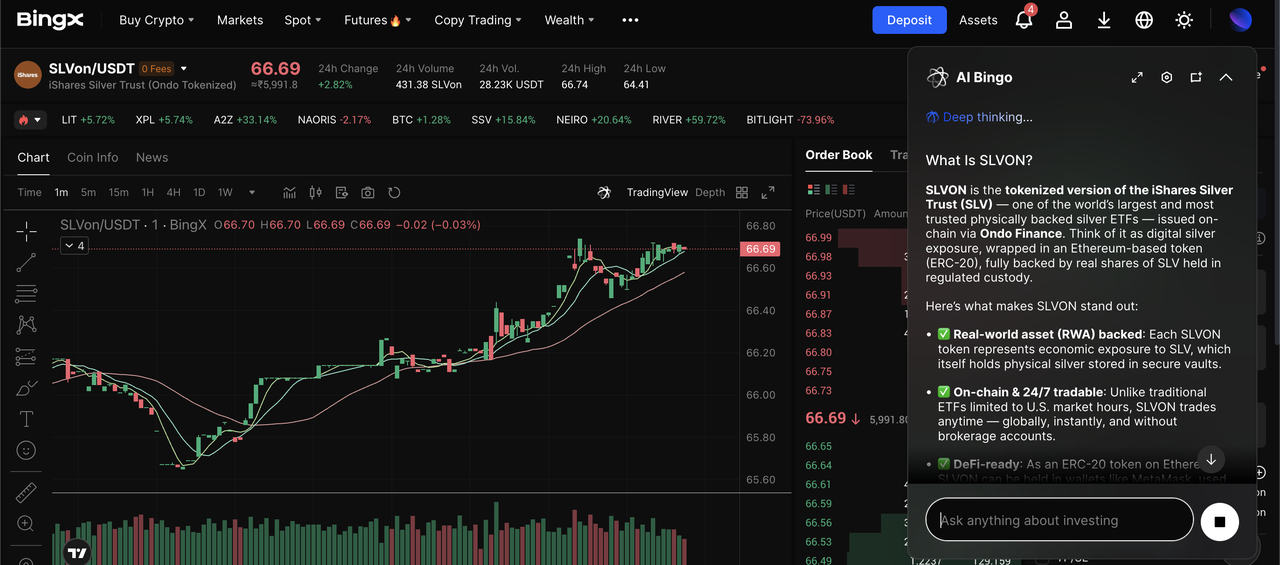The width and height of the screenshot is (1280, 565).
Task: Focus the Ask anything about investing field
Action: click(1060, 520)
